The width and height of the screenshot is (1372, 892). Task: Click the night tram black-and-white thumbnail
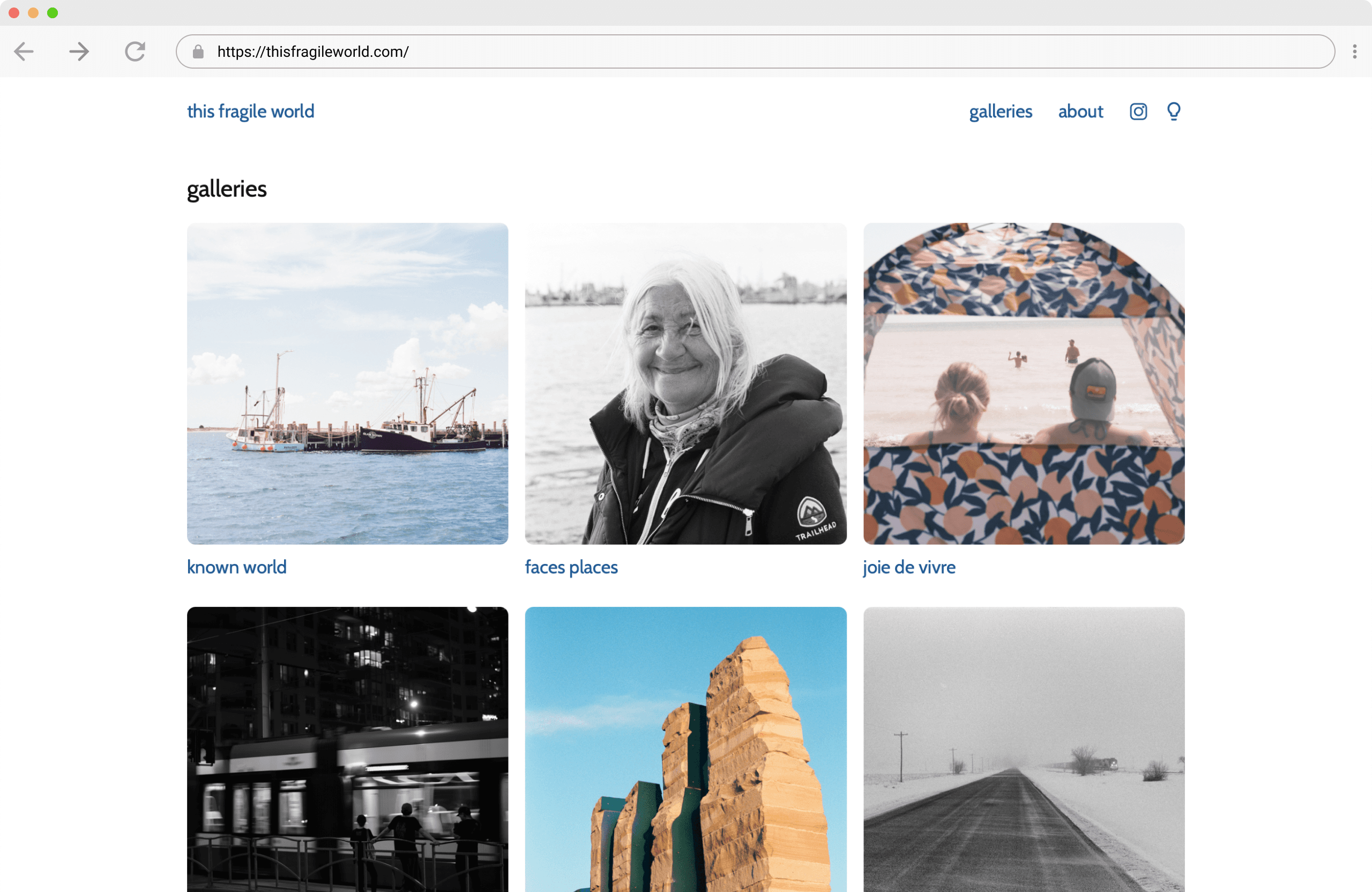[348, 749]
